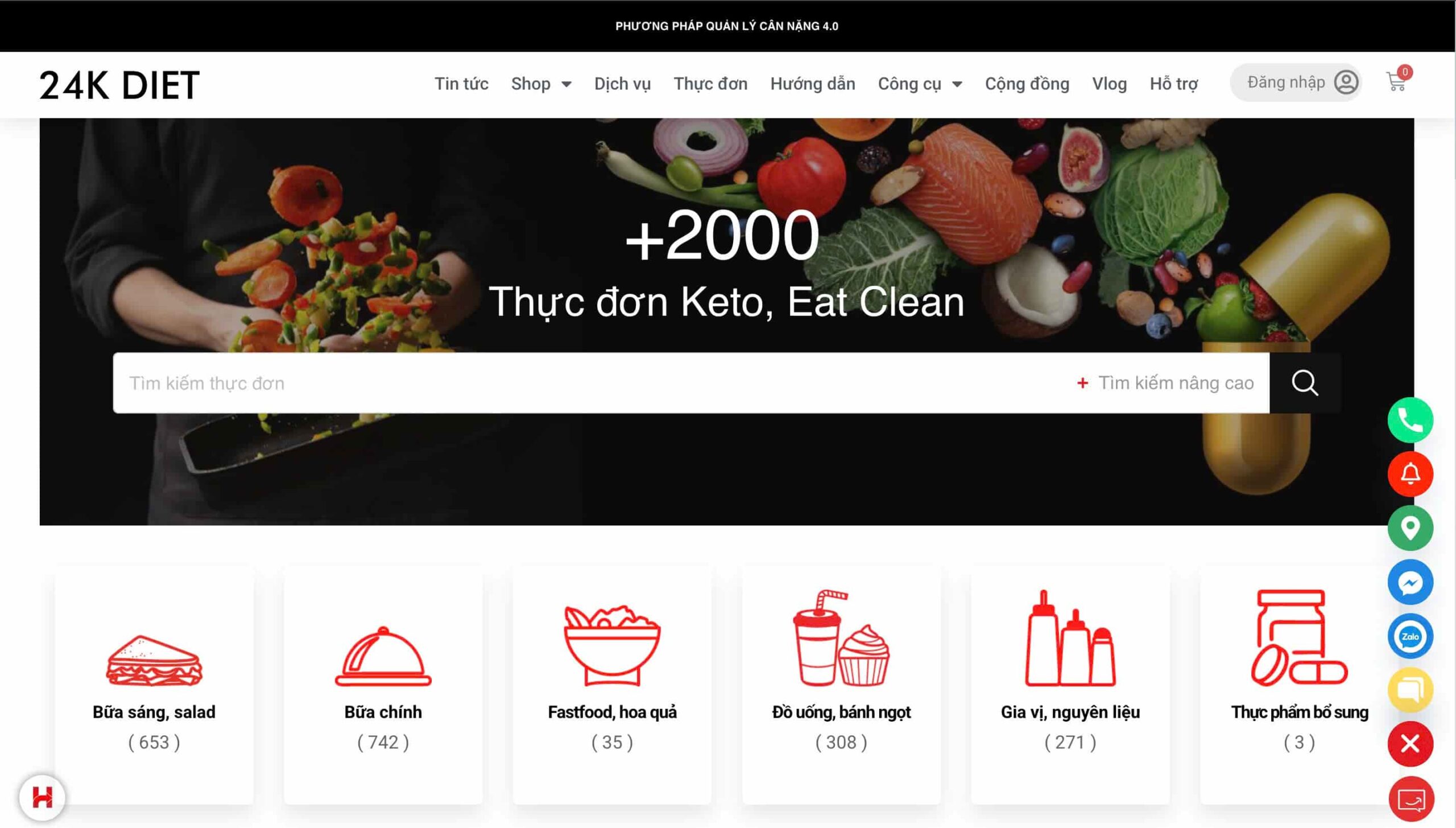Go to the Cộng đồng page
Image resolution: width=1456 pixels, height=828 pixels.
(x=1027, y=84)
